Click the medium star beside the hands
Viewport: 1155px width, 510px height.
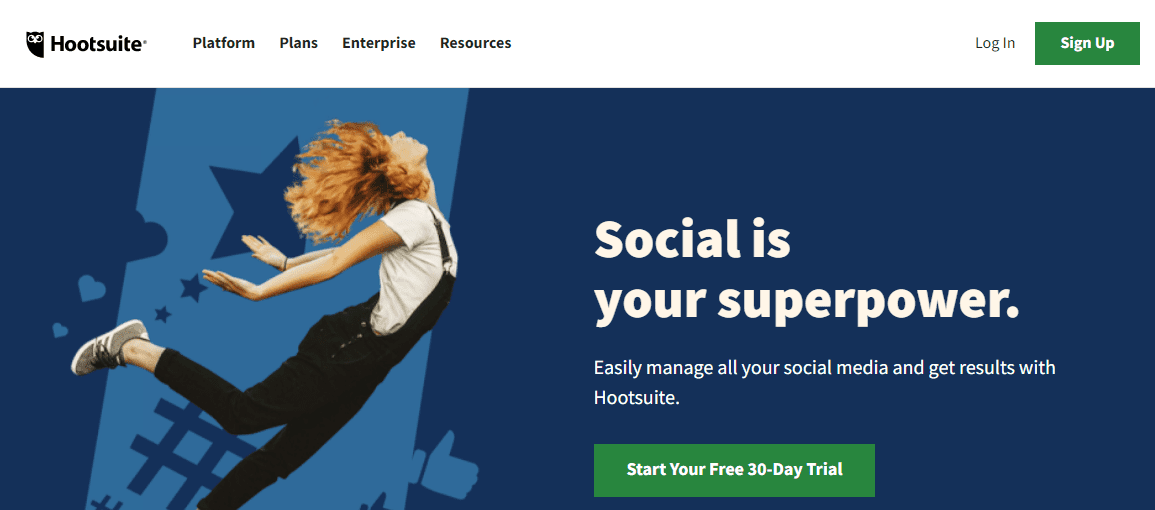tap(194, 287)
